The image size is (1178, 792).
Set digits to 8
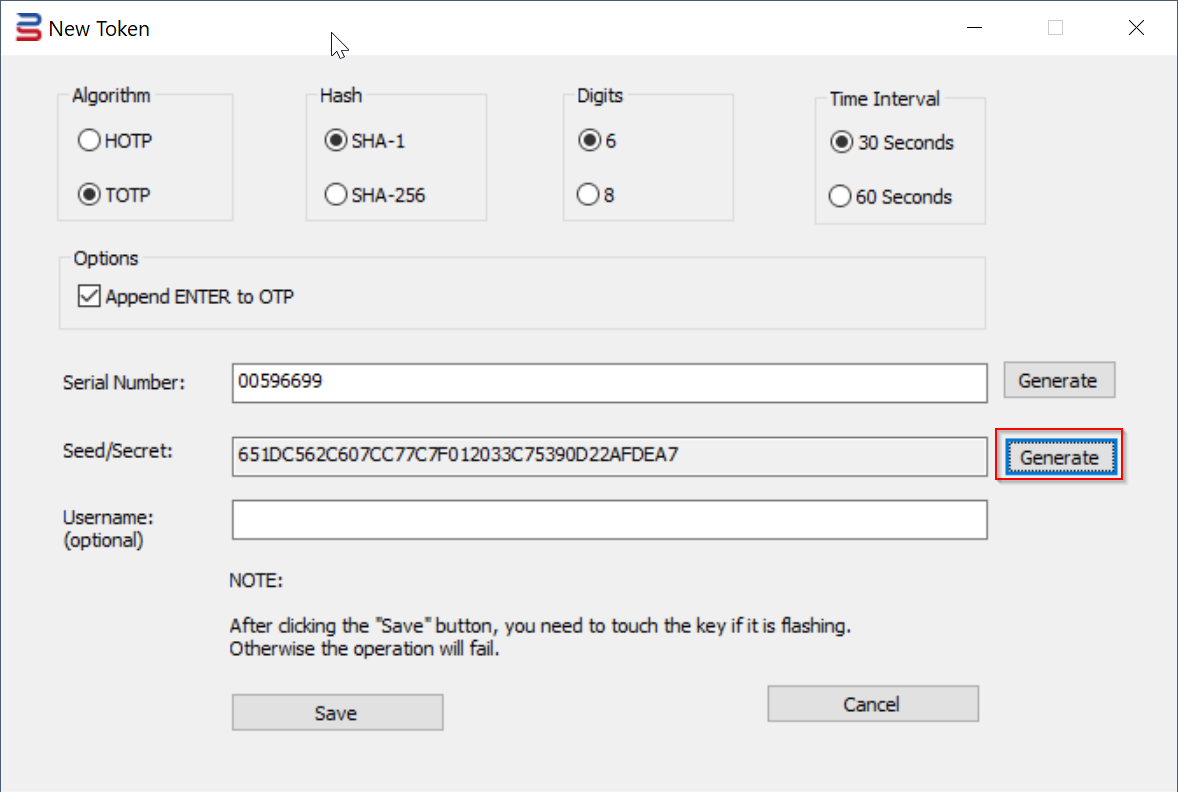tap(590, 195)
